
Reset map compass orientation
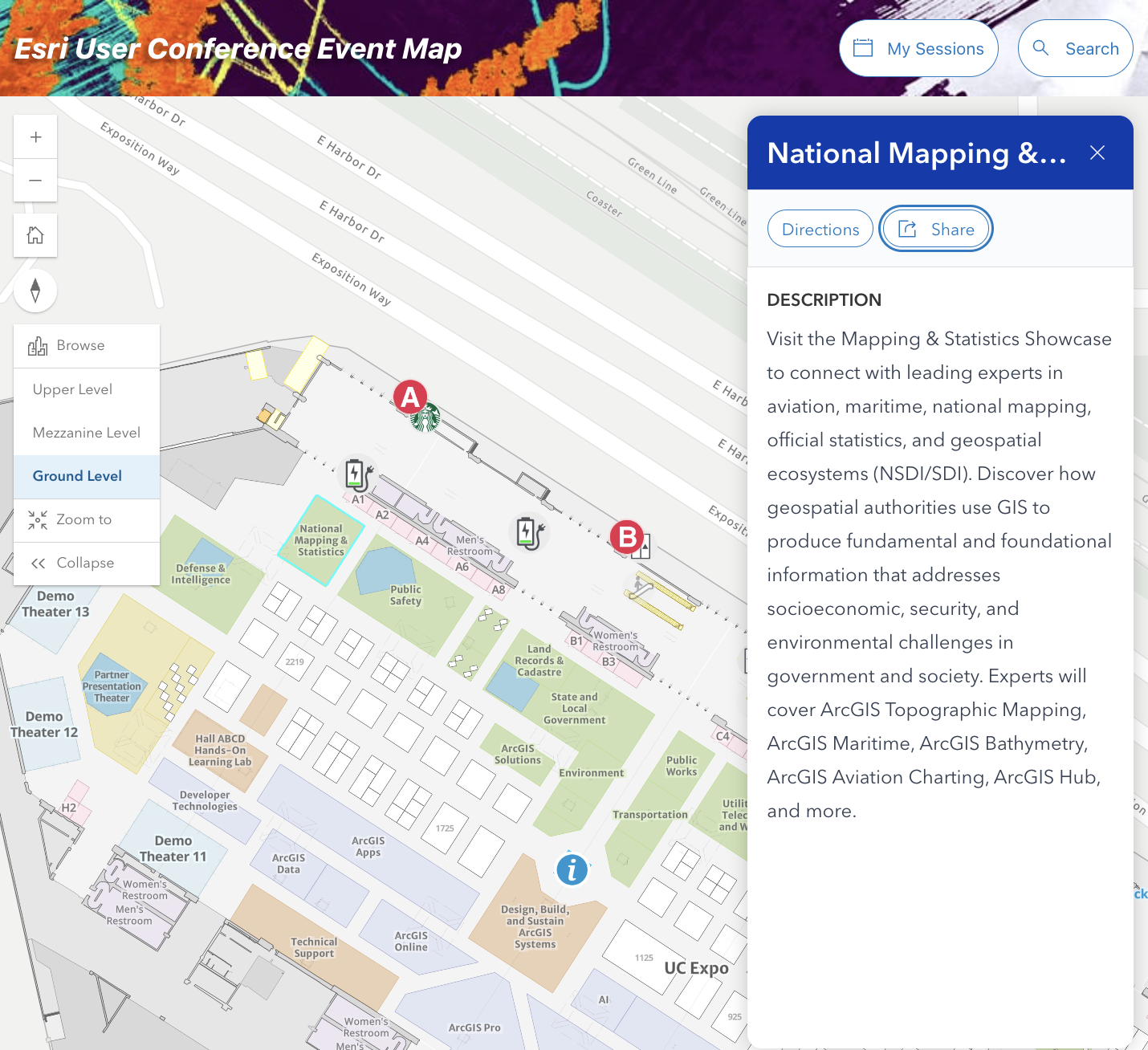[35, 290]
